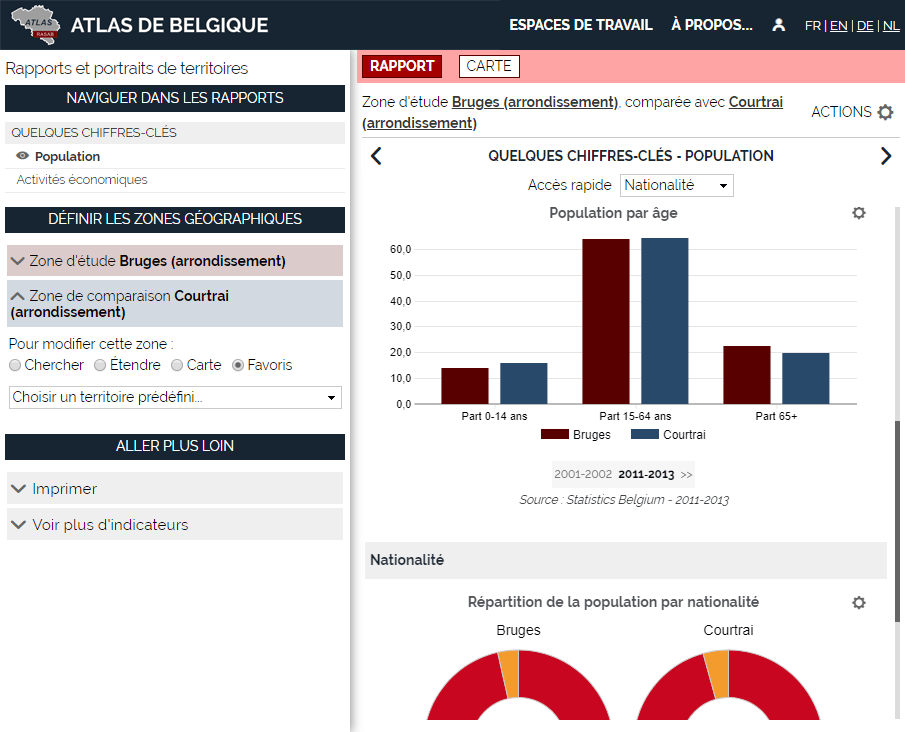This screenshot has height=732, width=905.
Task: Select the 2001-2002 period
Action: [x=583, y=475]
